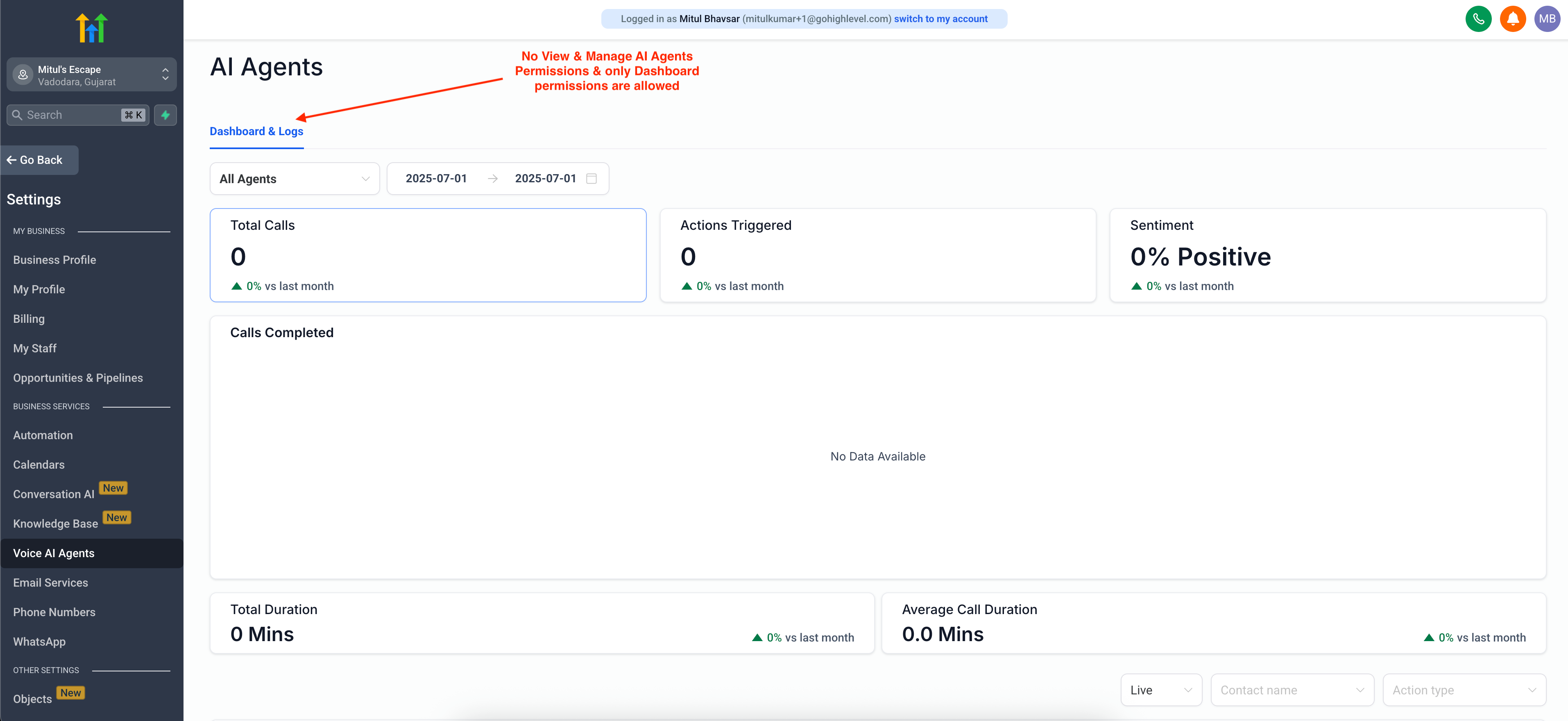Click the lightning bolt icon beside search
This screenshot has height=721, width=1568.
[x=165, y=114]
